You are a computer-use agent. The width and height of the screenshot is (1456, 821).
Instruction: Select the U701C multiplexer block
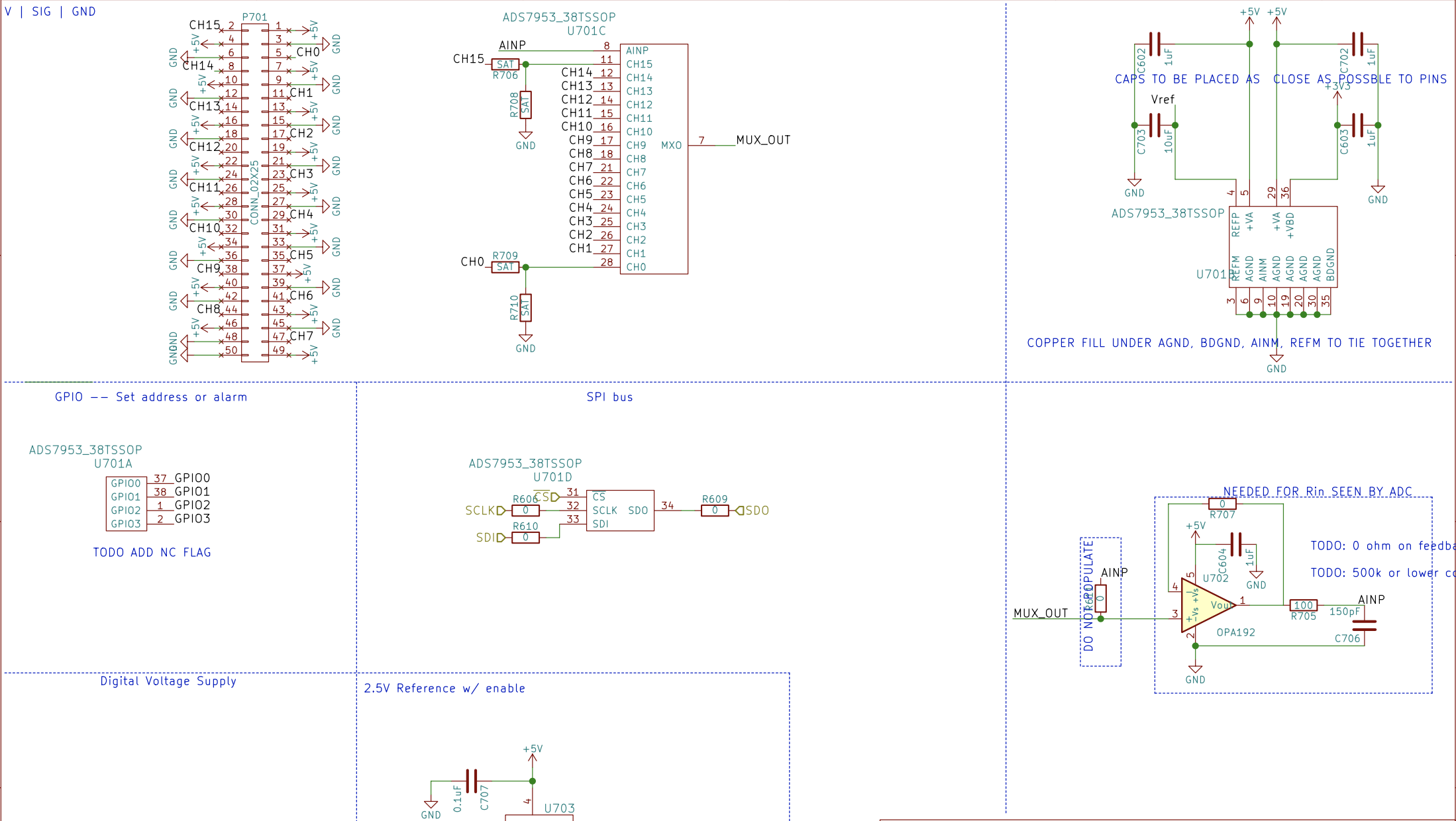pos(654,159)
